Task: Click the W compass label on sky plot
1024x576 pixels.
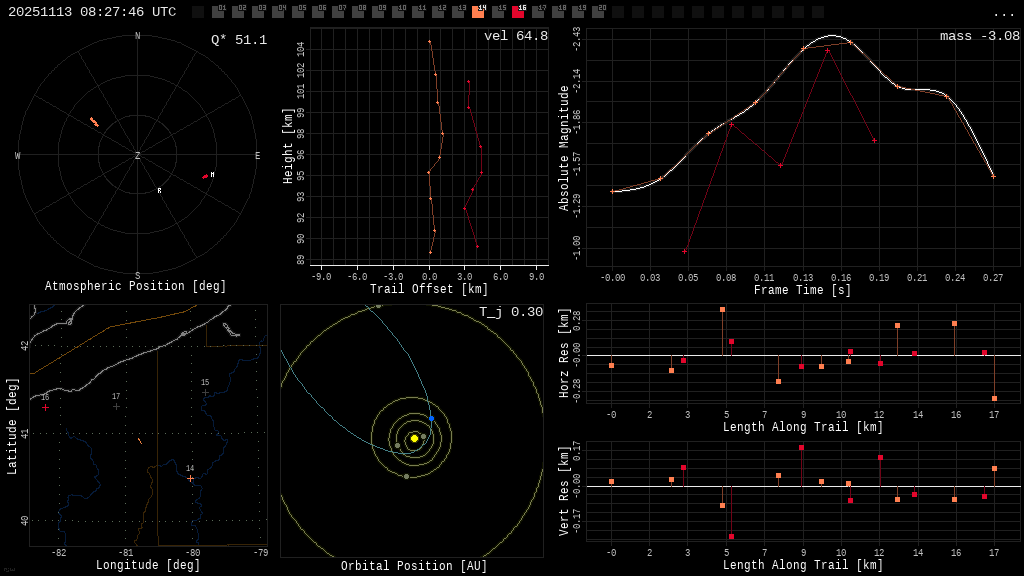Action: (18, 155)
